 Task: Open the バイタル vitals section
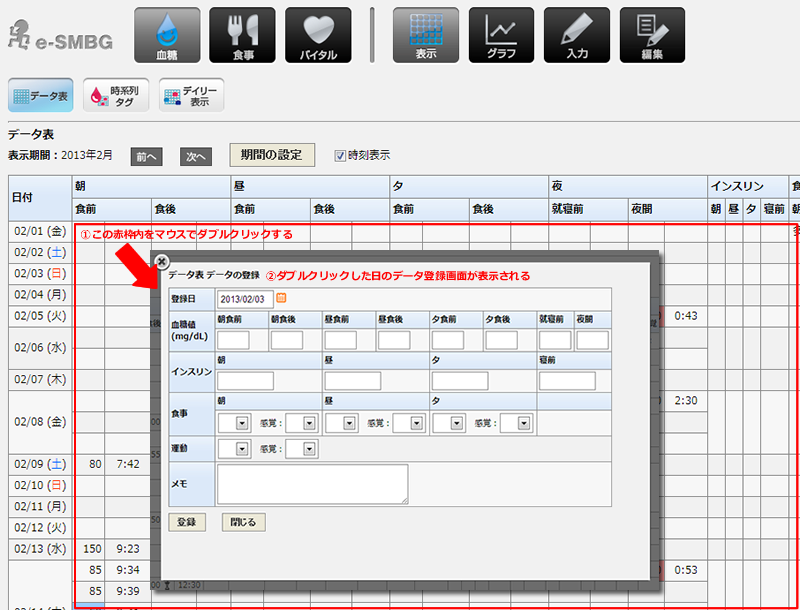click(318, 35)
